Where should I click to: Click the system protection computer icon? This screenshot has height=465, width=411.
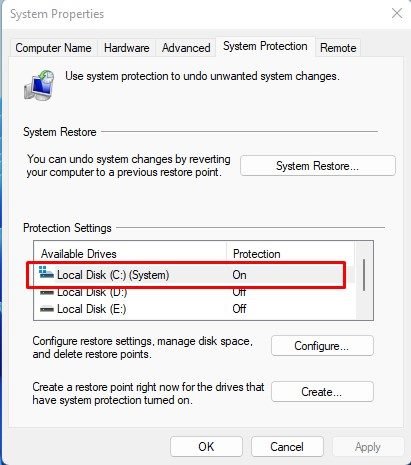39,85
